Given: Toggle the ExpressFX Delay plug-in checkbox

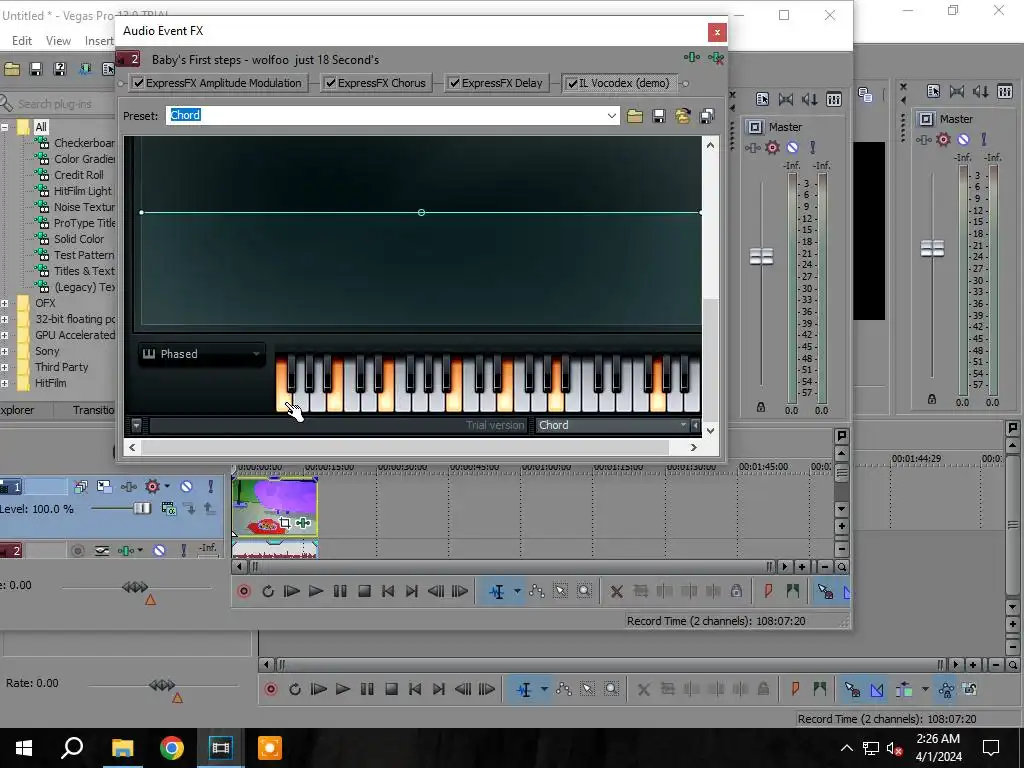Looking at the screenshot, I should [455, 83].
